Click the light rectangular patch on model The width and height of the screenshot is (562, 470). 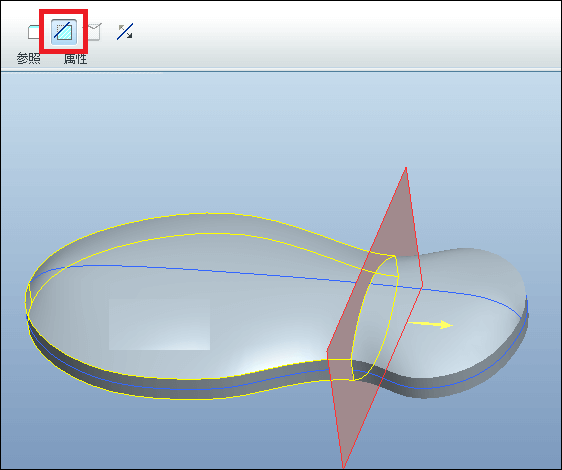(x=159, y=324)
